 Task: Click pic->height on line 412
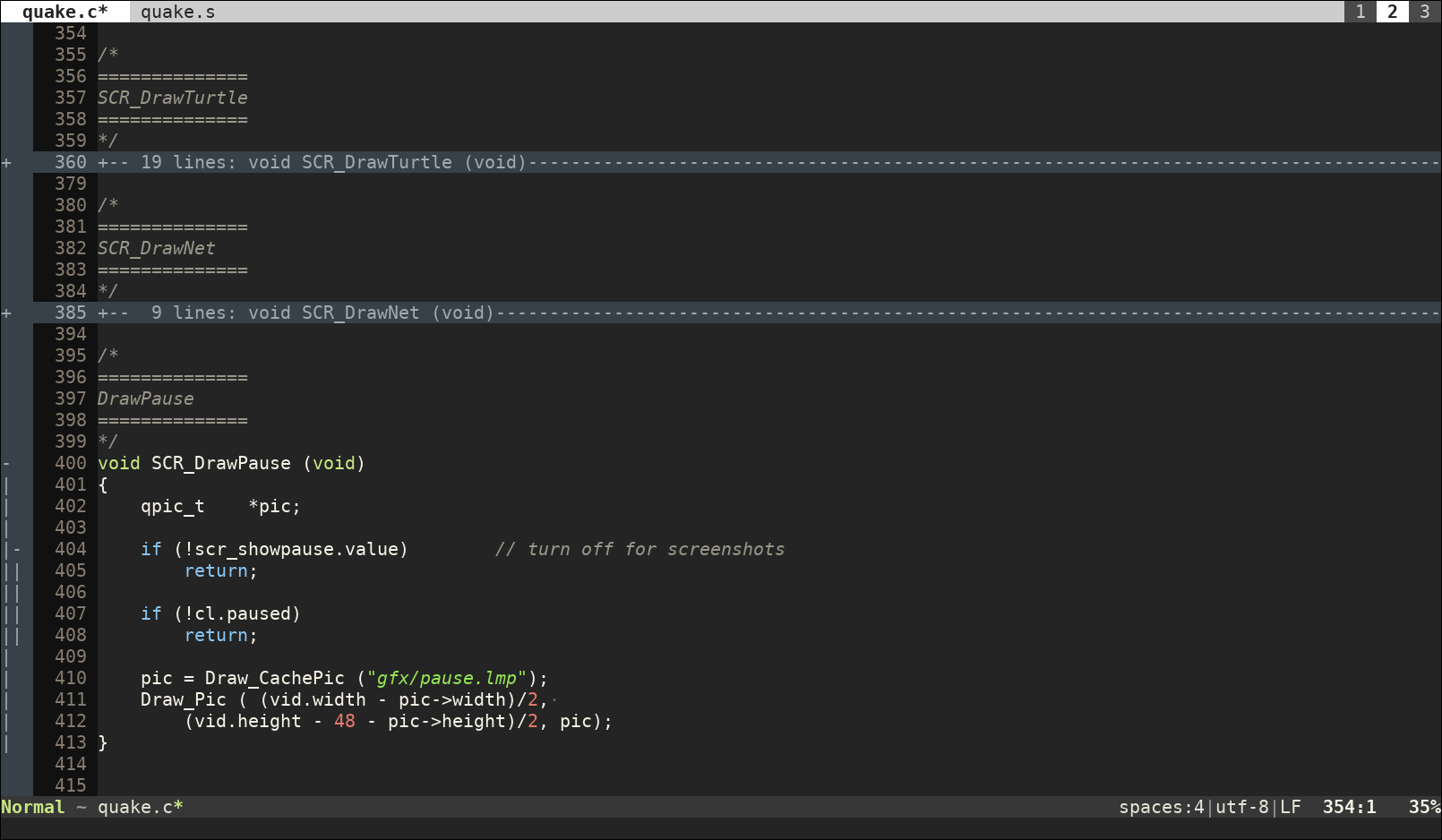tap(447, 721)
